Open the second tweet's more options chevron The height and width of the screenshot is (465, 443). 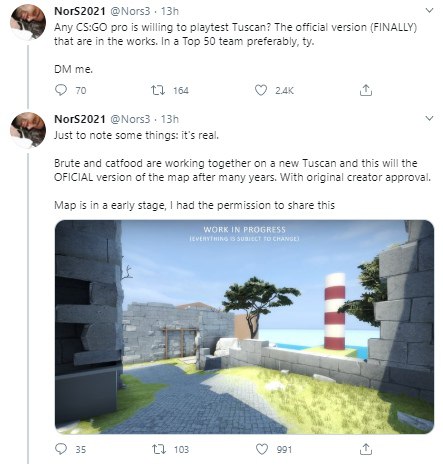(429, 118)
